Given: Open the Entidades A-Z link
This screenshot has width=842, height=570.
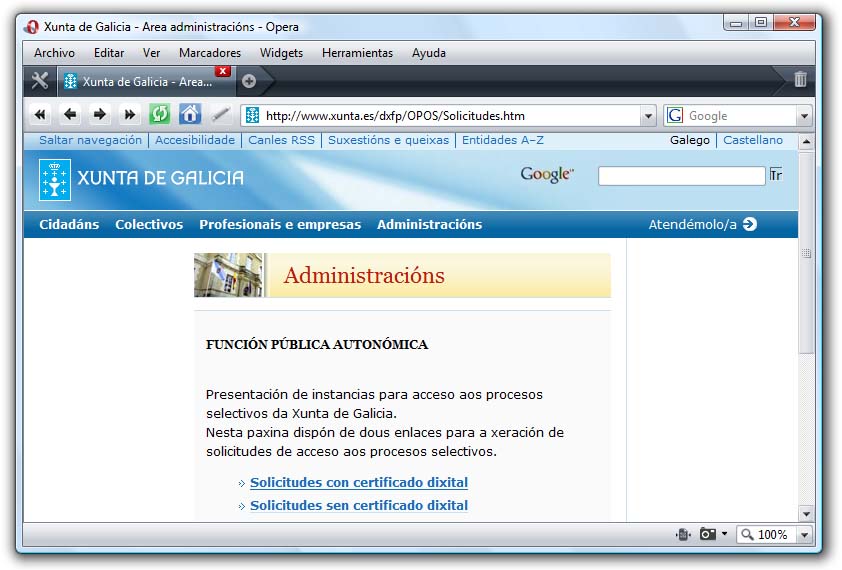Looking at the screenshot, I should (x=503, y=140).
